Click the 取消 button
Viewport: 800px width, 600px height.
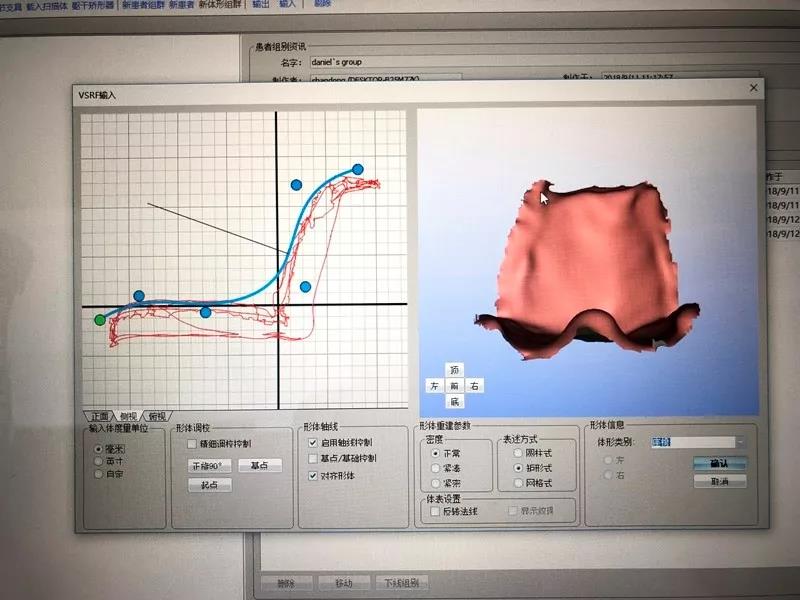[719, 481]
